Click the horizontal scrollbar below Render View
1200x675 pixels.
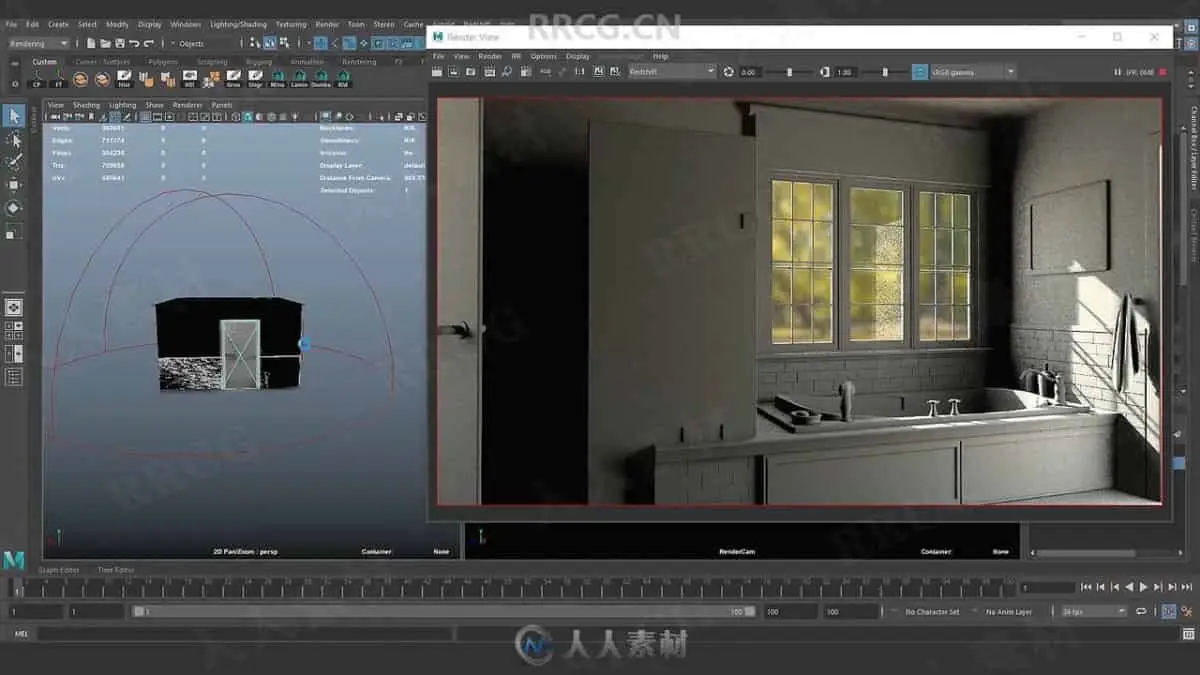coord(1085,553)
